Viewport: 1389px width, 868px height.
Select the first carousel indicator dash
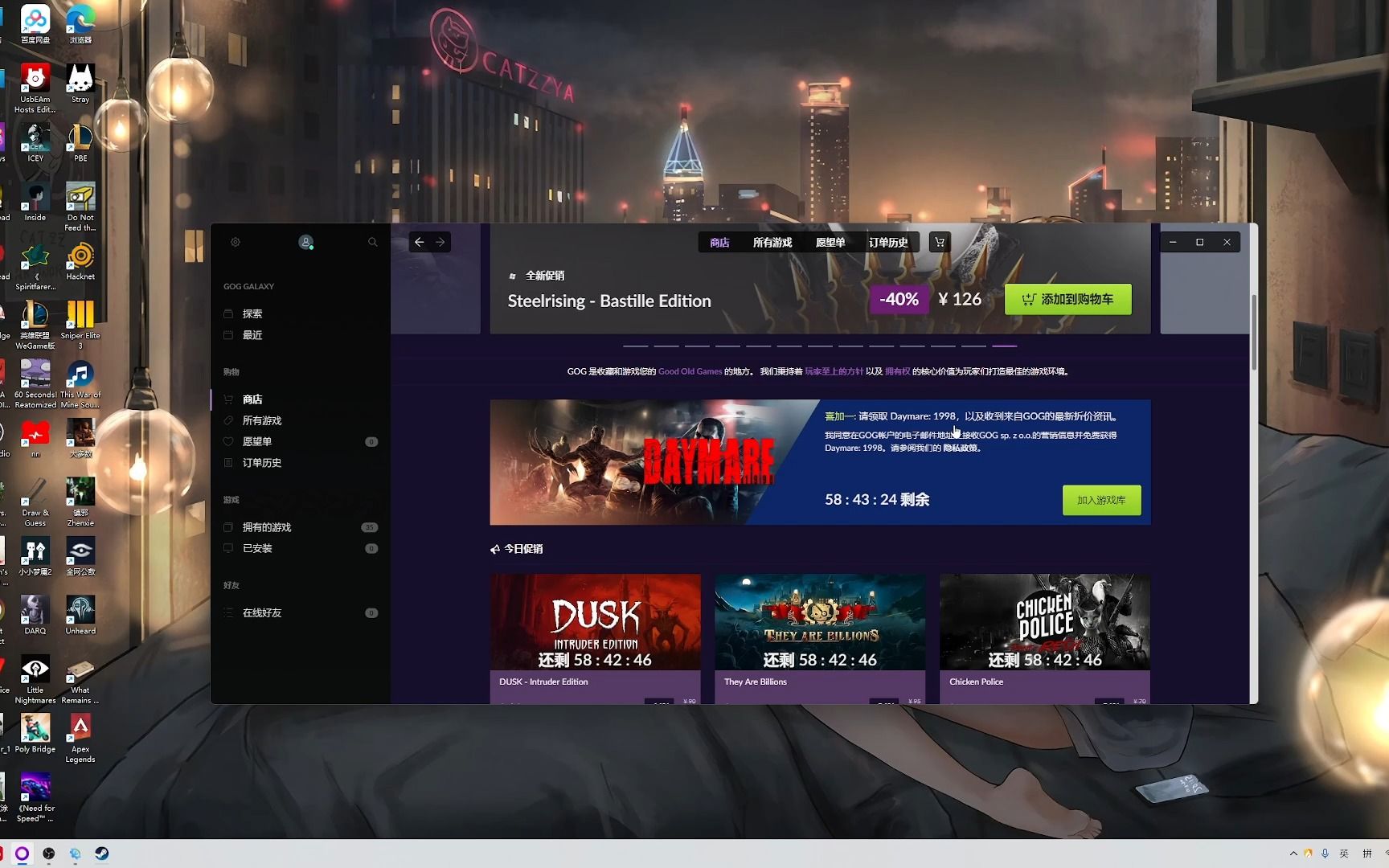pos(635,346)
